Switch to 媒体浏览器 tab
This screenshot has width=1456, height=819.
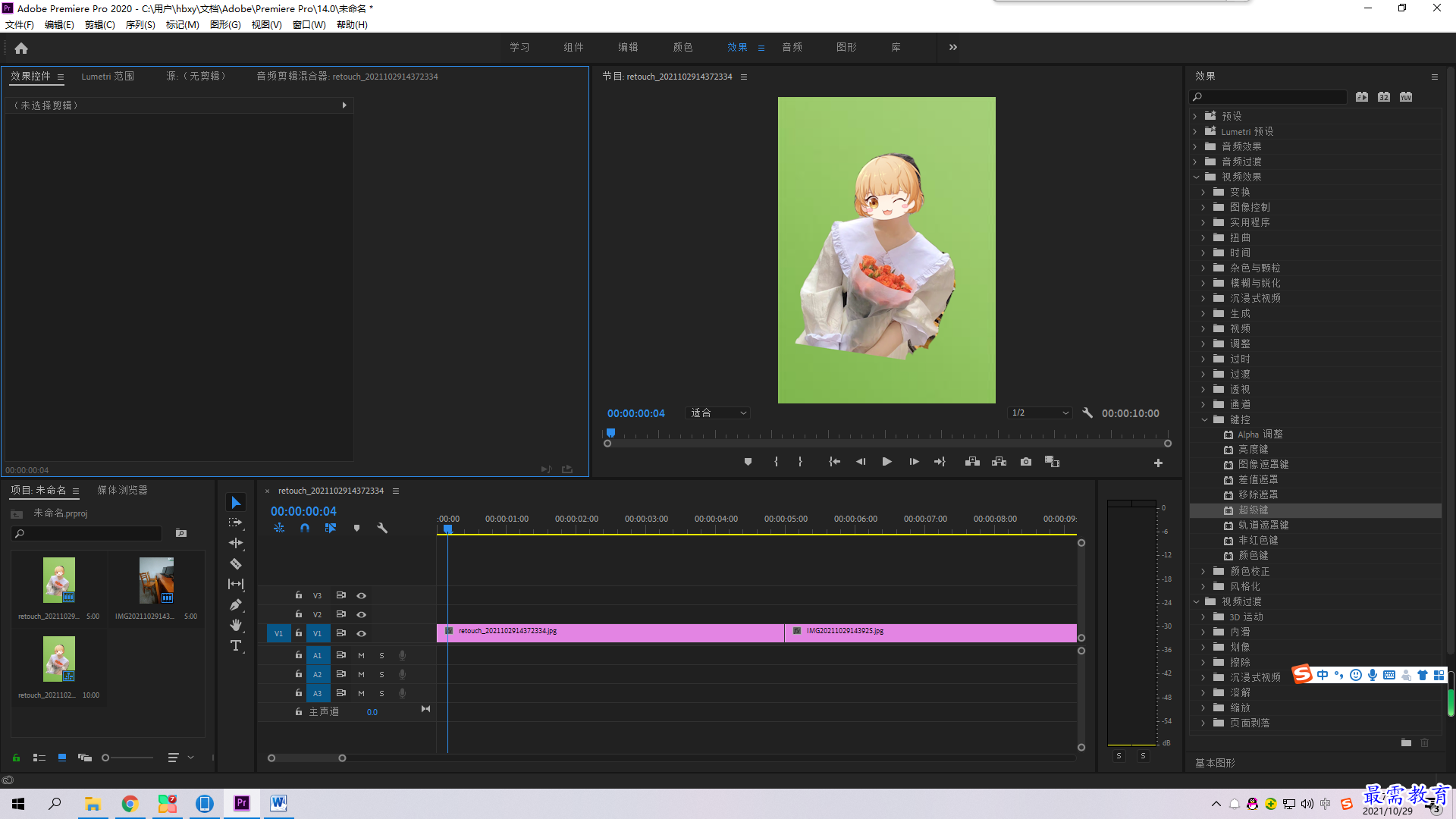tap(122, 491)
